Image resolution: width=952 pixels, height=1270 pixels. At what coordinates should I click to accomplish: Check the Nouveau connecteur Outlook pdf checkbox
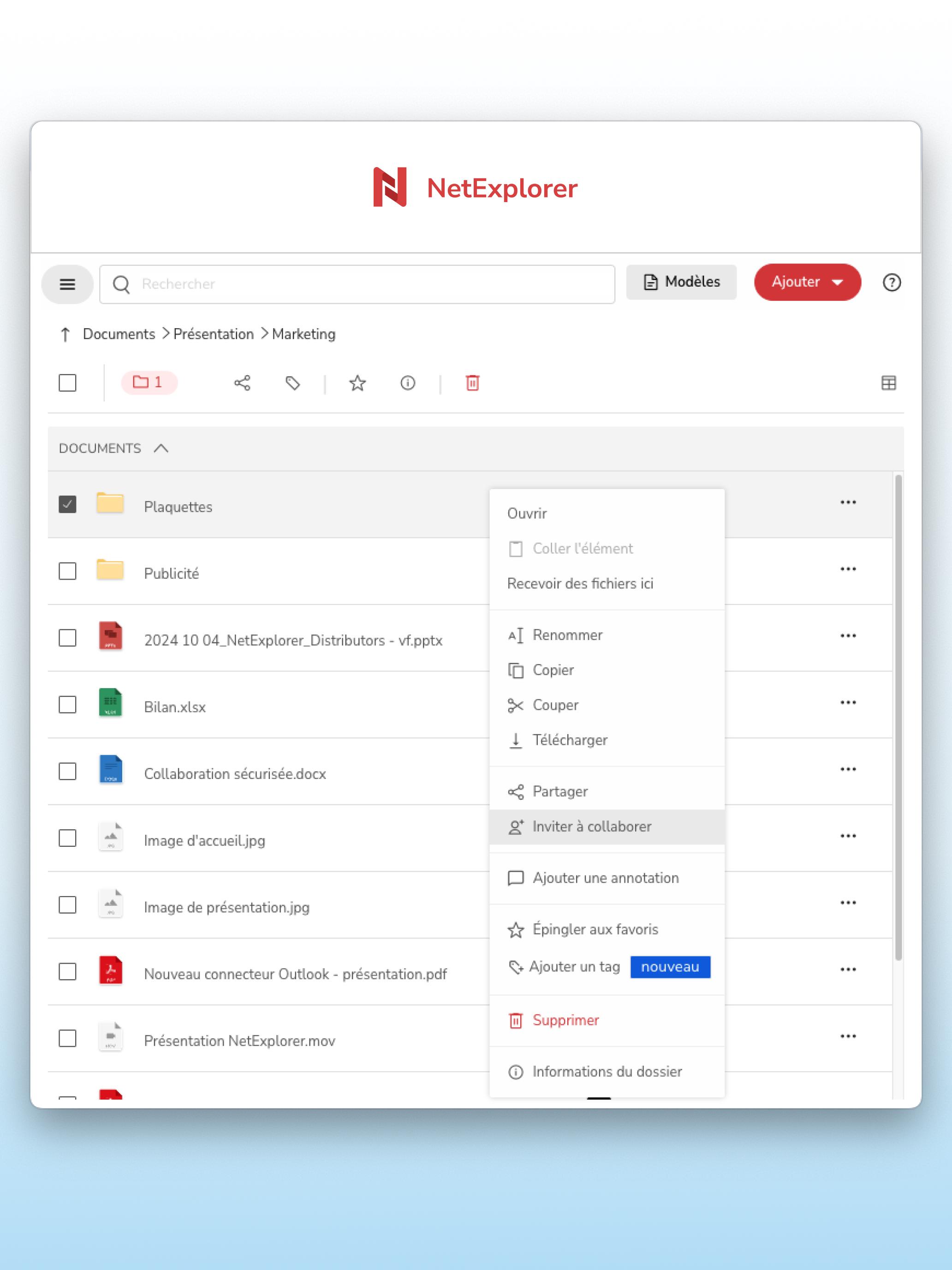point(68,971)
